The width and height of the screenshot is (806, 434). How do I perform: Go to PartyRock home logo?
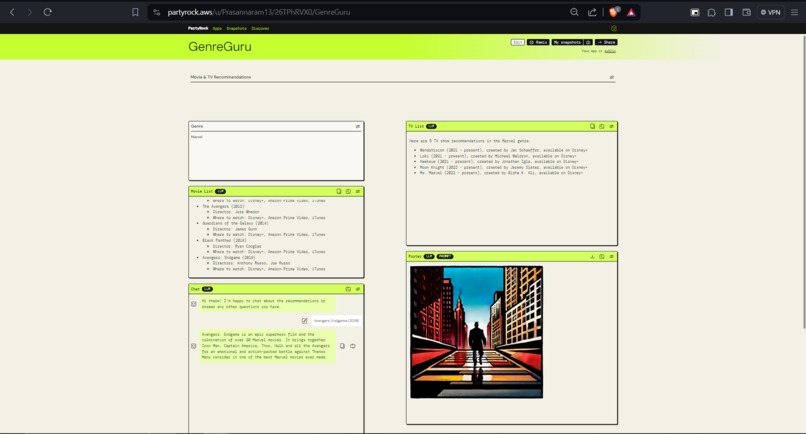pos(198,28)
